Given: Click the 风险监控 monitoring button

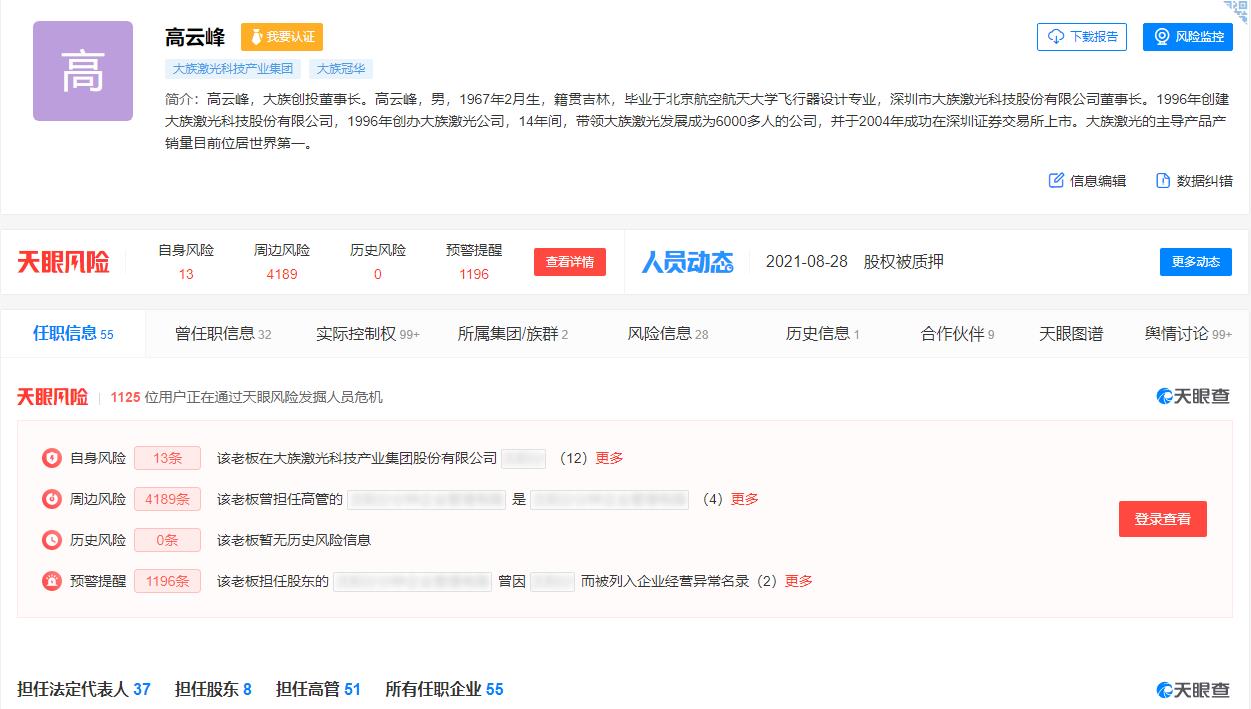Looking at the screenshot, I should [x=1188, y=37].
